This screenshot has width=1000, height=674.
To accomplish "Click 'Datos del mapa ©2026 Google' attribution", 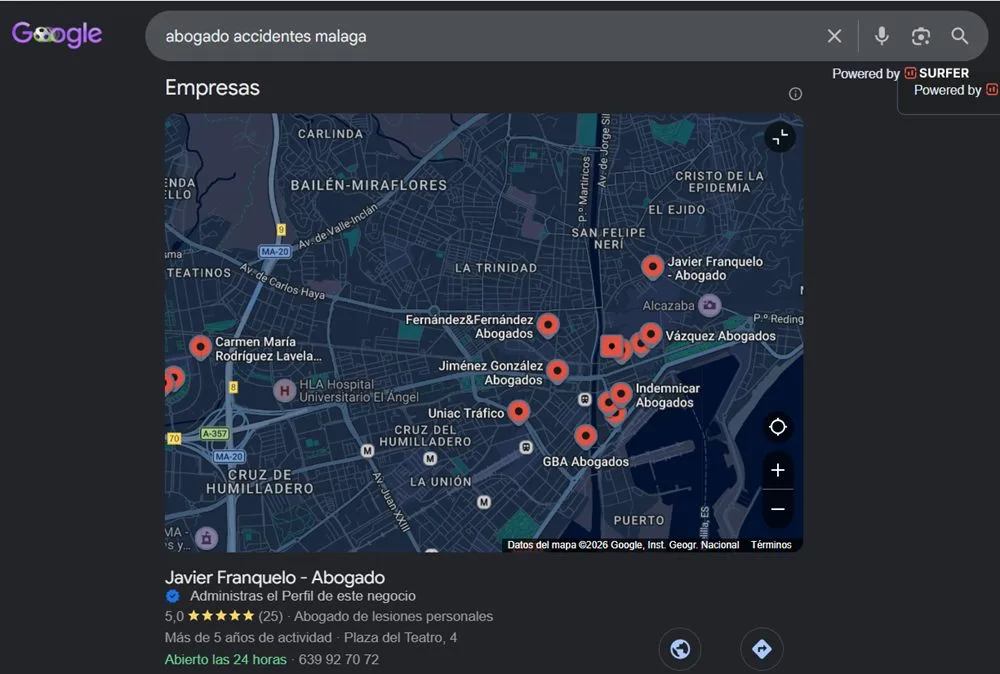I will click(x=623, y=545).
